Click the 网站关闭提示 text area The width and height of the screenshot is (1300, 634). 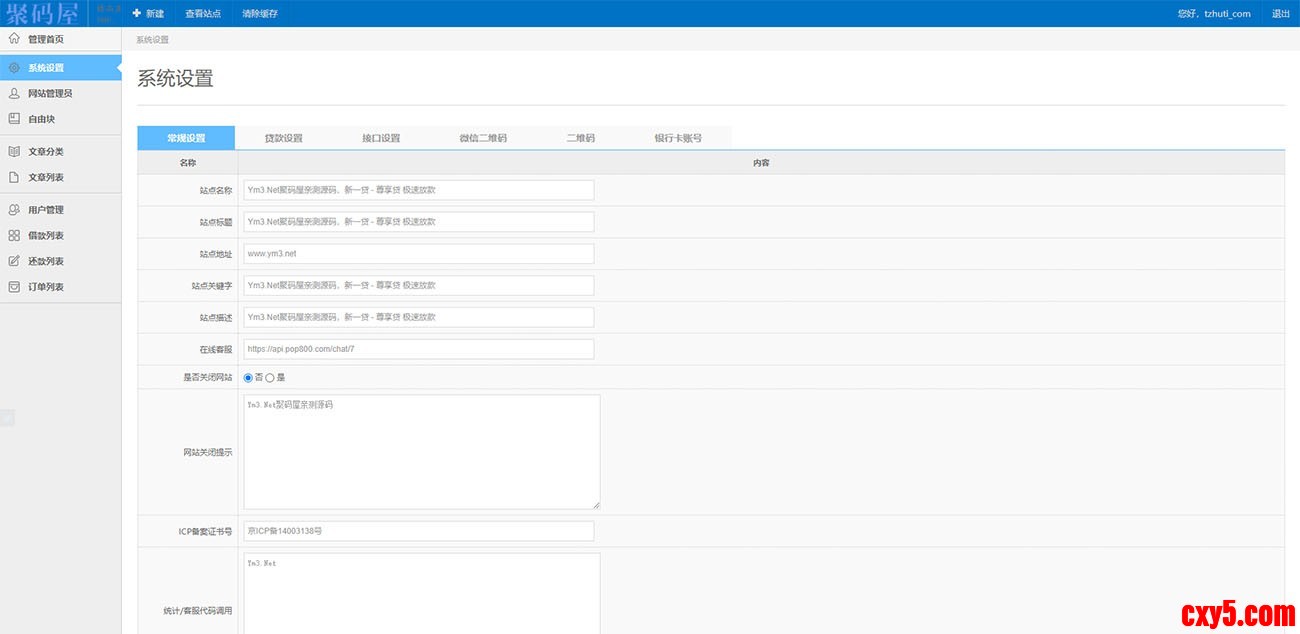coord(421,452)
